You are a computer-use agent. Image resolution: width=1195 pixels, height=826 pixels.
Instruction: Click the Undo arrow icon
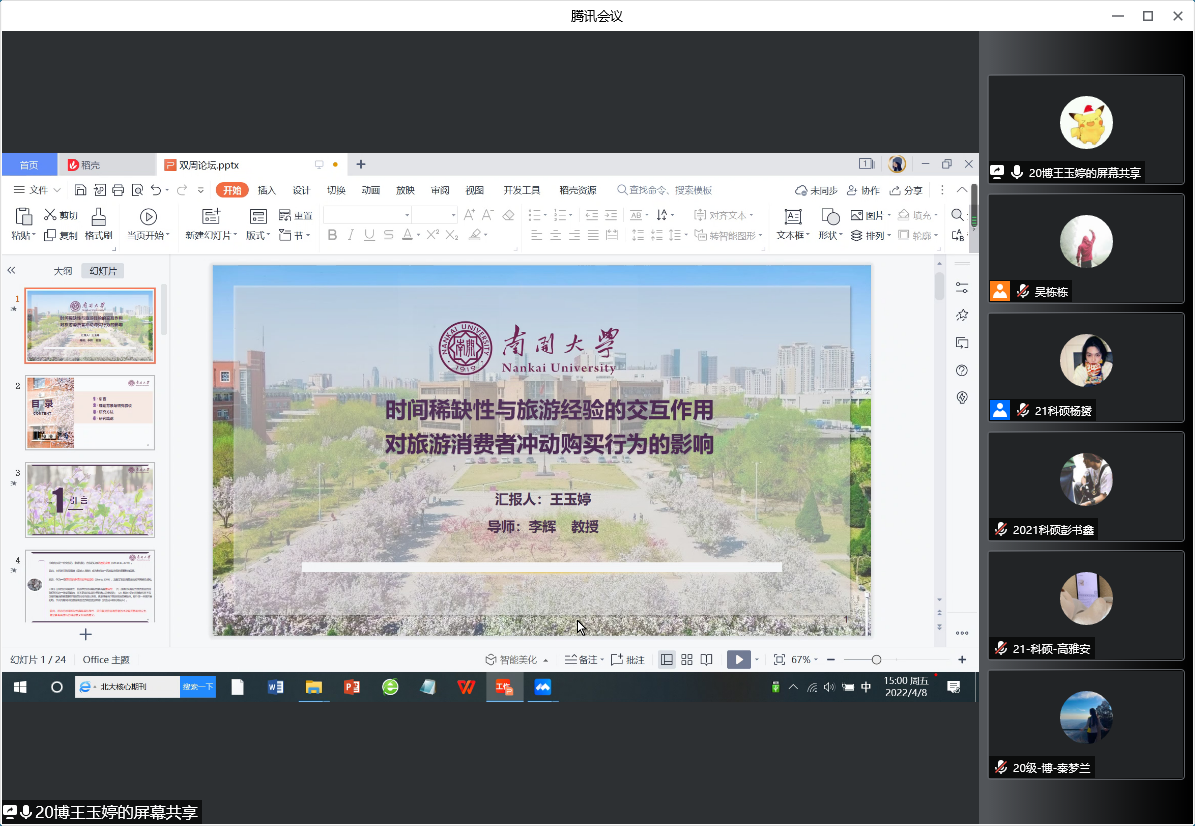pos(156,190)
